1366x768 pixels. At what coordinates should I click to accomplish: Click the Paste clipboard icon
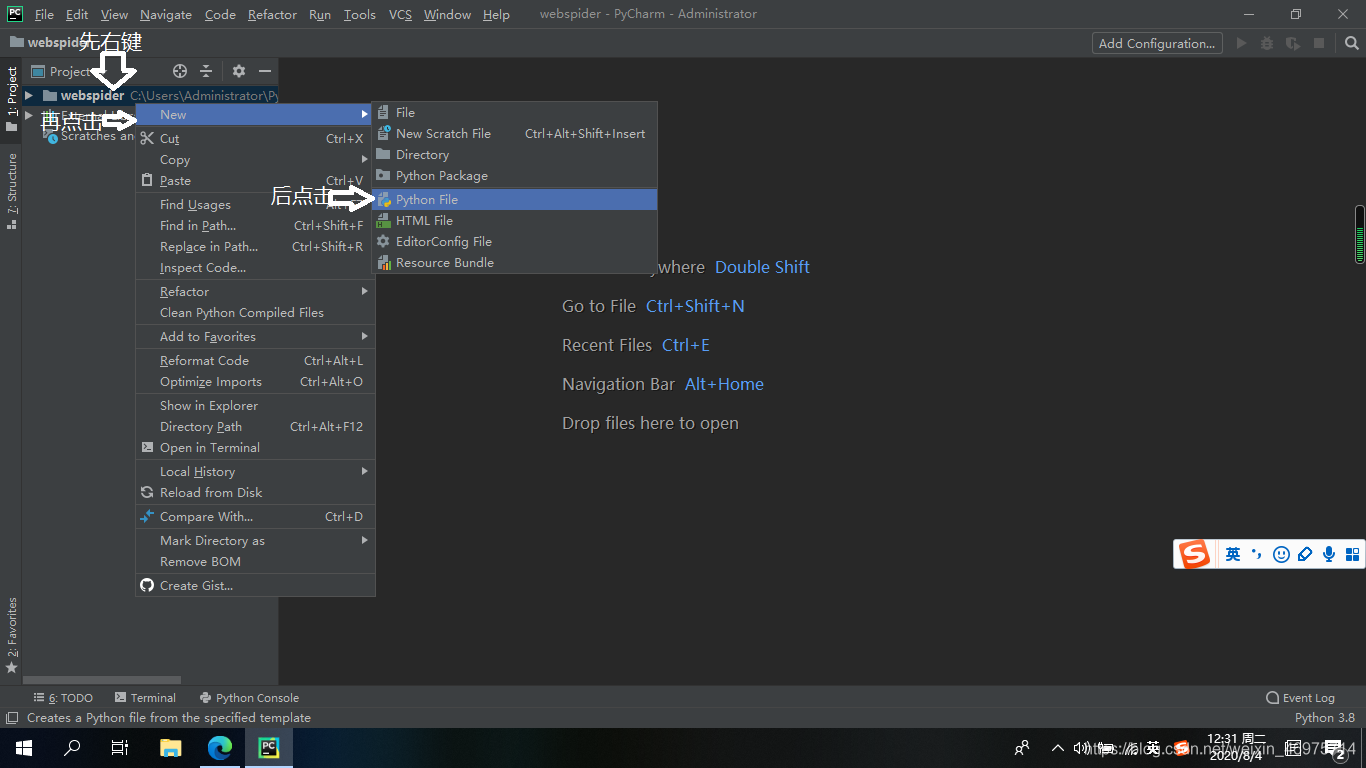[x=147, y=180]
